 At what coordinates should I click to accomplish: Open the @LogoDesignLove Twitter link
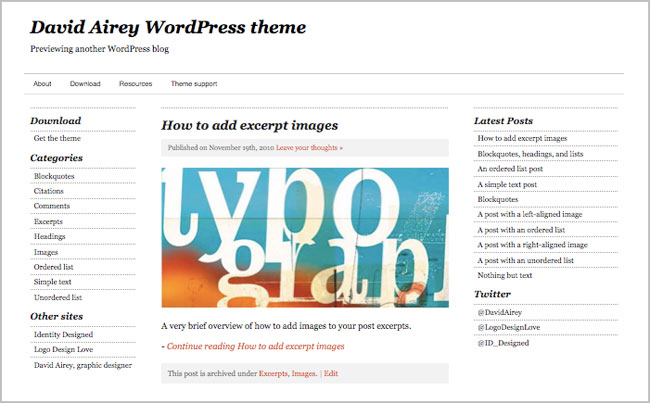point(509,328)
